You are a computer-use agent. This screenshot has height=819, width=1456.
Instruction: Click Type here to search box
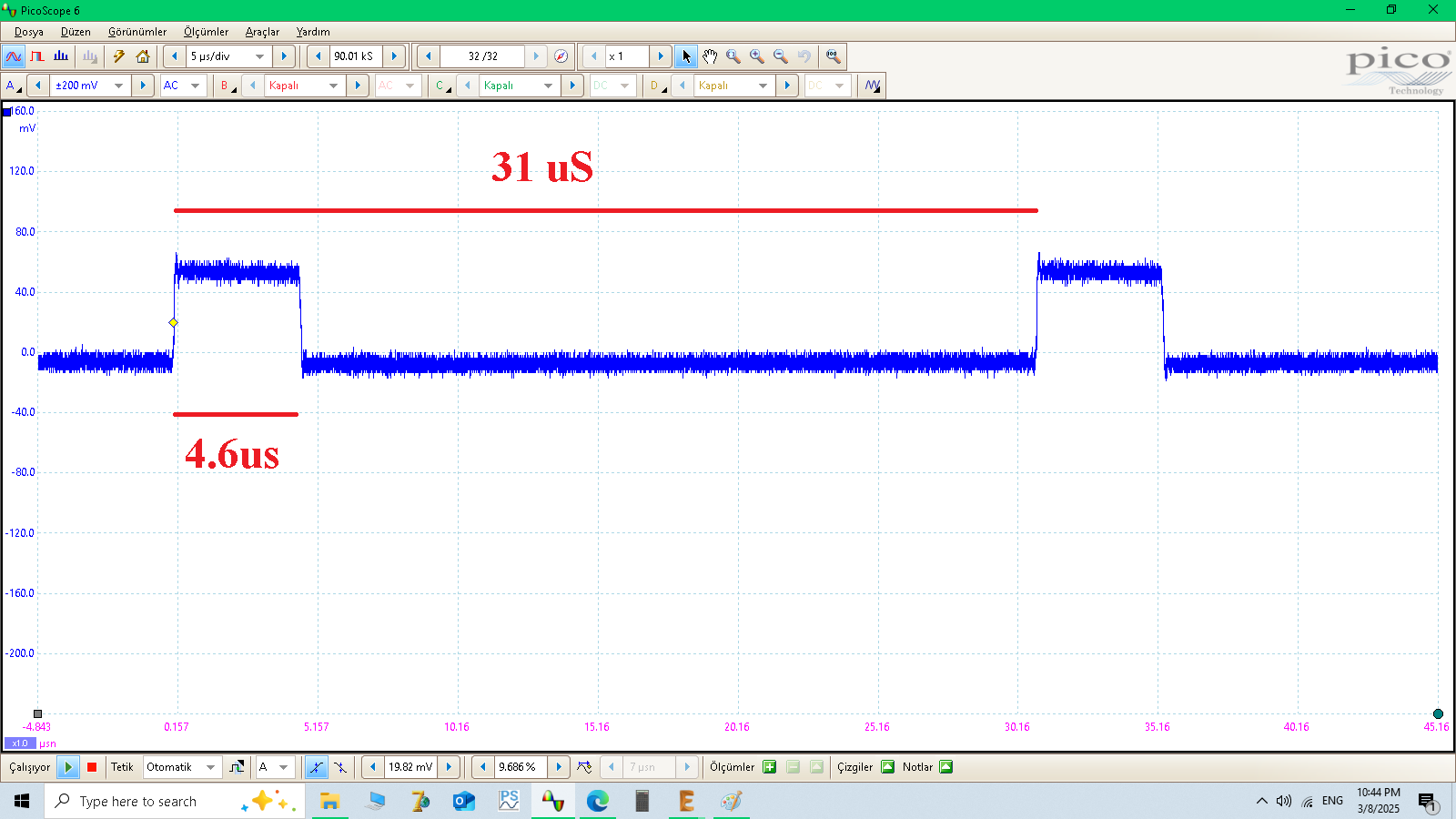pos(175,801)
